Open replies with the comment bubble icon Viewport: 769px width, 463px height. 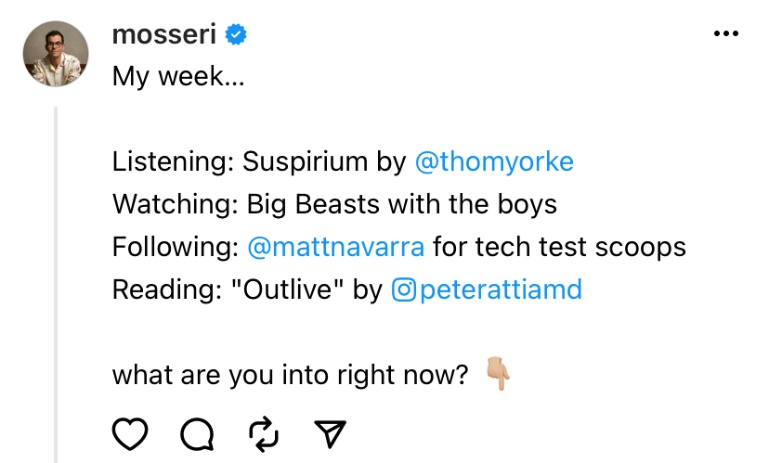pyautogui.click(x=196, y=433)
